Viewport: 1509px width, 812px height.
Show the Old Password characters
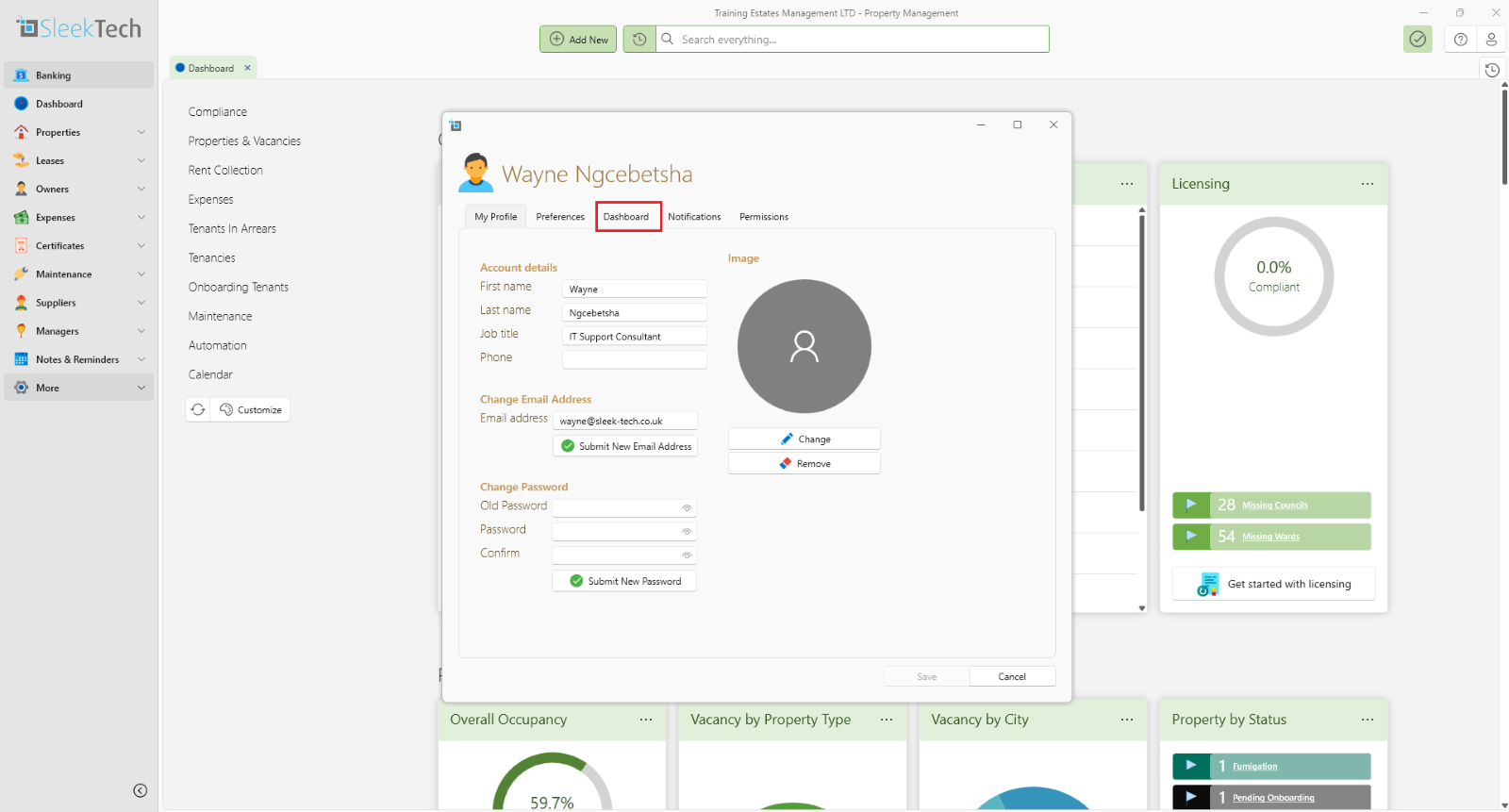(x=687, y=508)
